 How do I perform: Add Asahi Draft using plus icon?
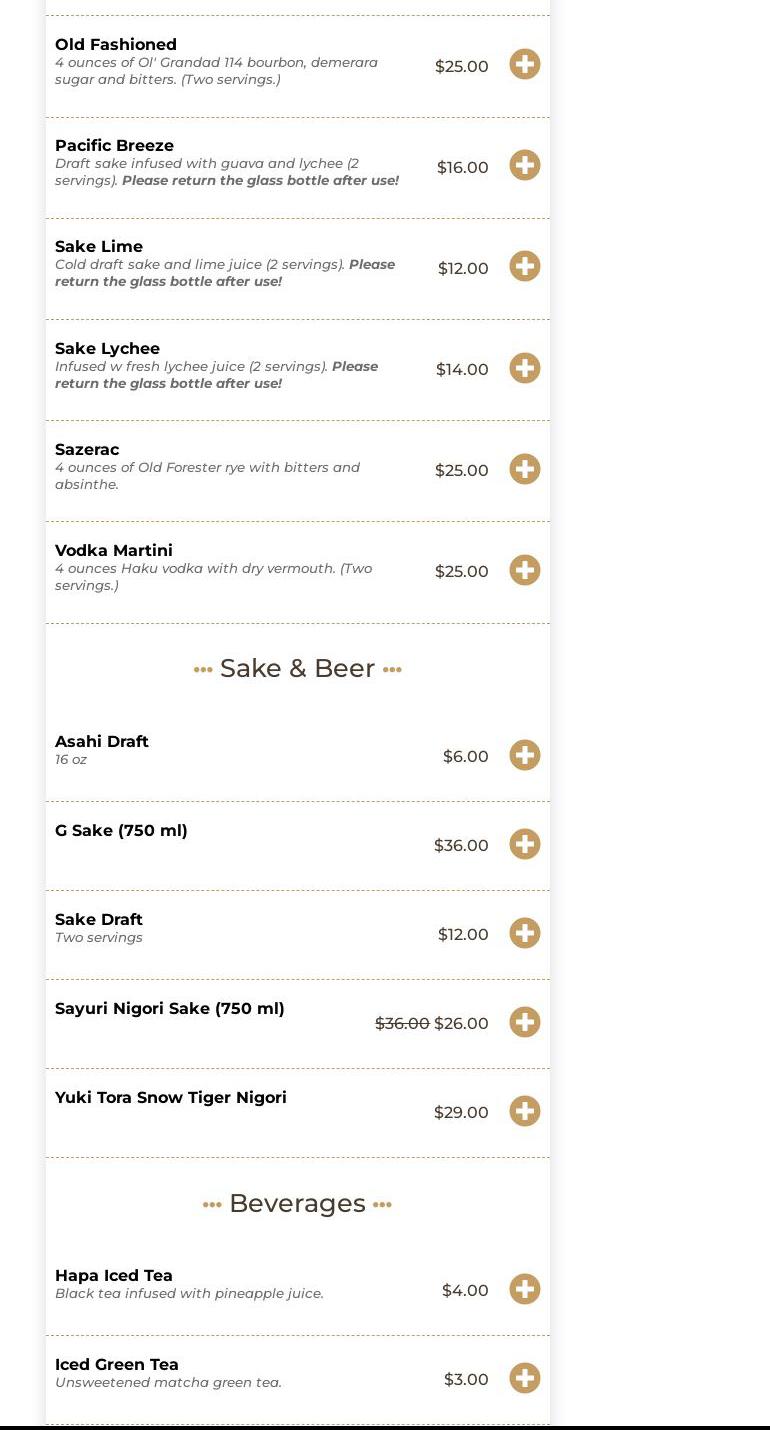point(524,755)
